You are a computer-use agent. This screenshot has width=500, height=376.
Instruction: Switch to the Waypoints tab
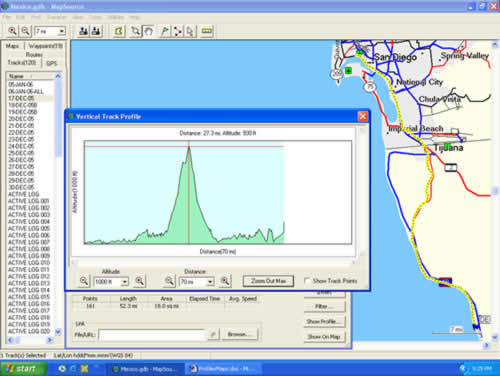[x=46, y=46]
